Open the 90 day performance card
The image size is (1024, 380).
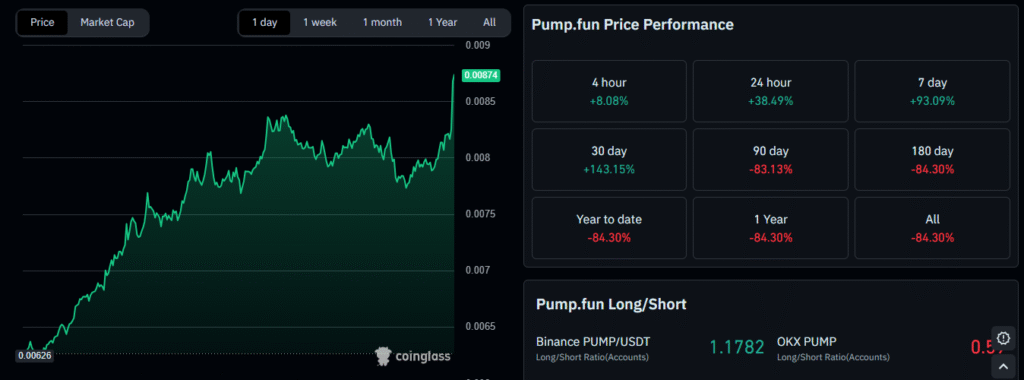[771, 160]
